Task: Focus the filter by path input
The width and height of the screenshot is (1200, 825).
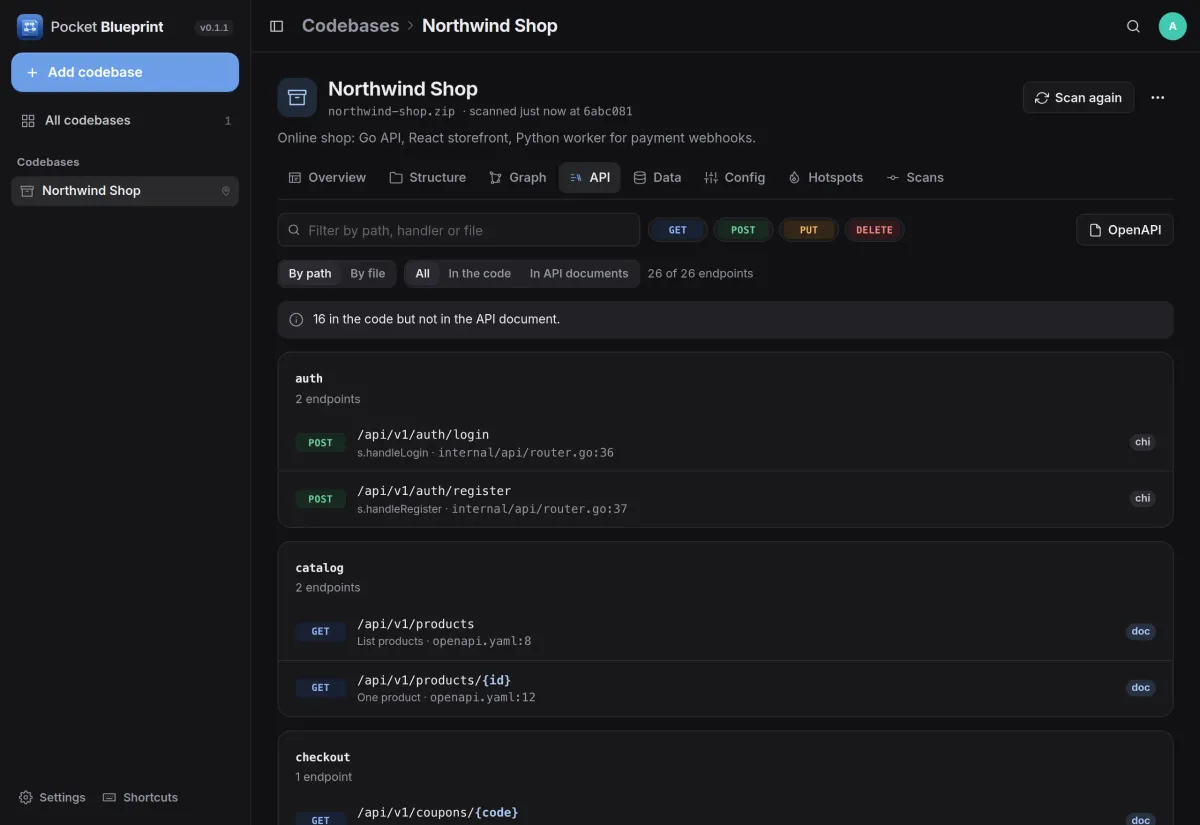Action: coord(459,230)
